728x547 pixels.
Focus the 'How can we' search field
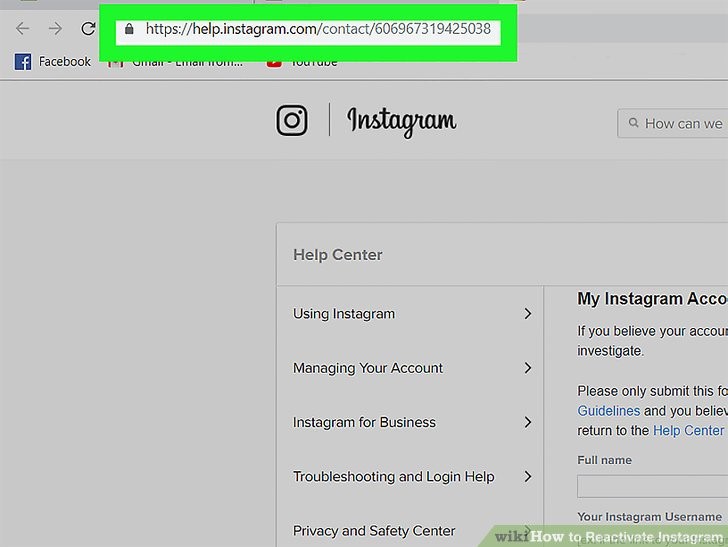pos(672,124)
